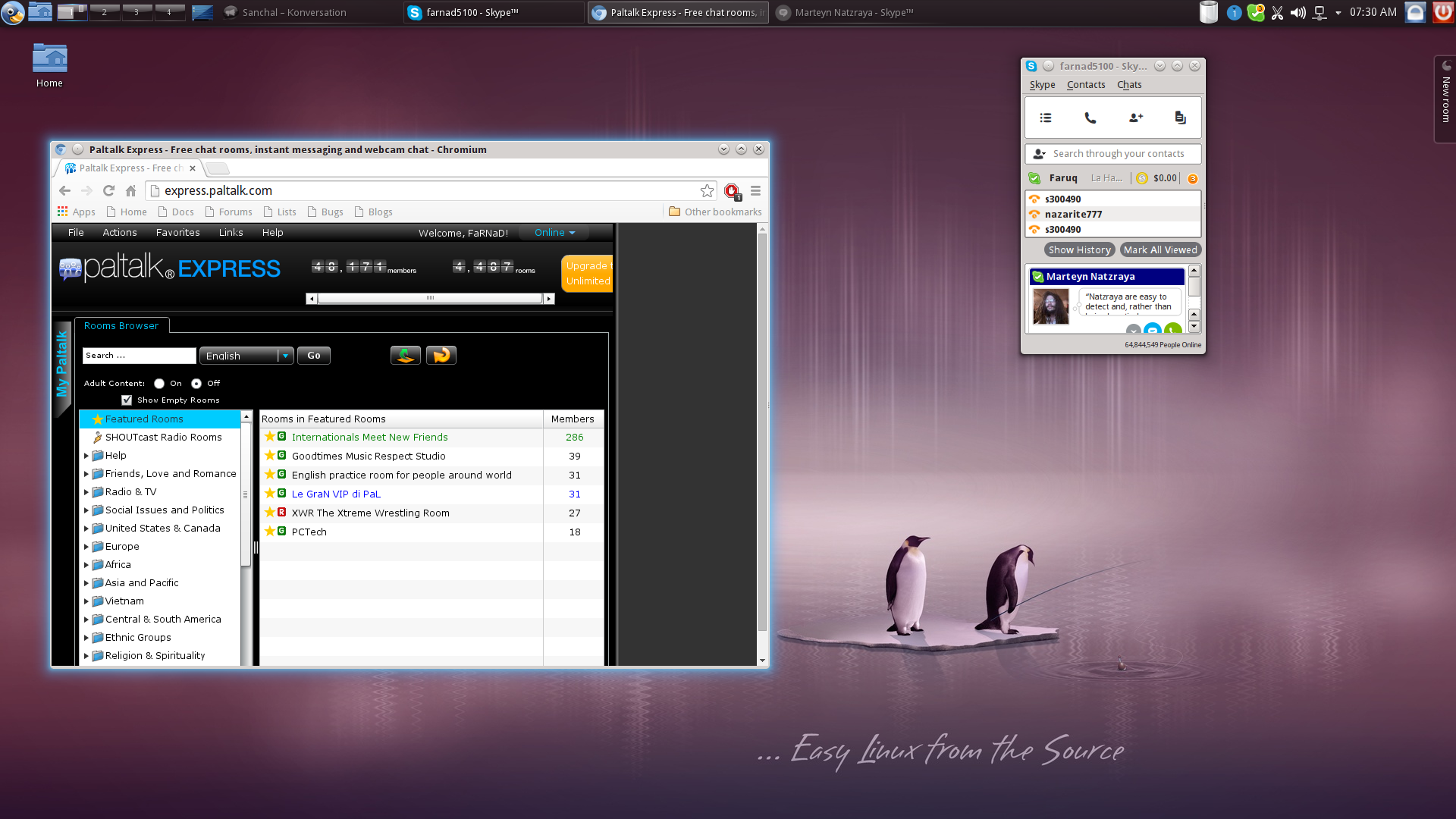Open the Skype contact list view icon

coord(1046,118)
